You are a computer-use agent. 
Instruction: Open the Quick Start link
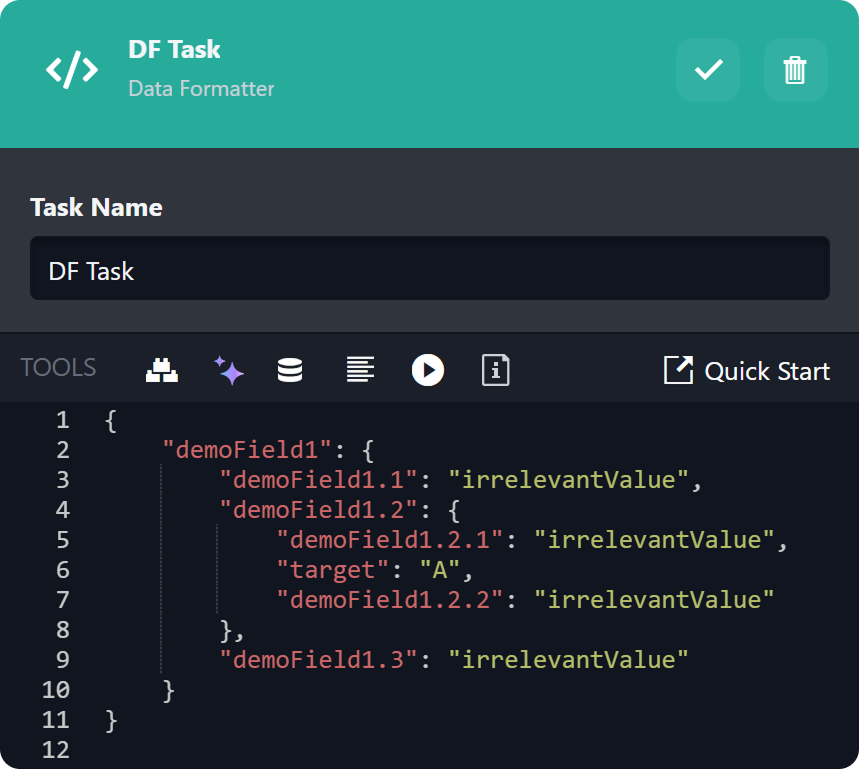(747, 371)
